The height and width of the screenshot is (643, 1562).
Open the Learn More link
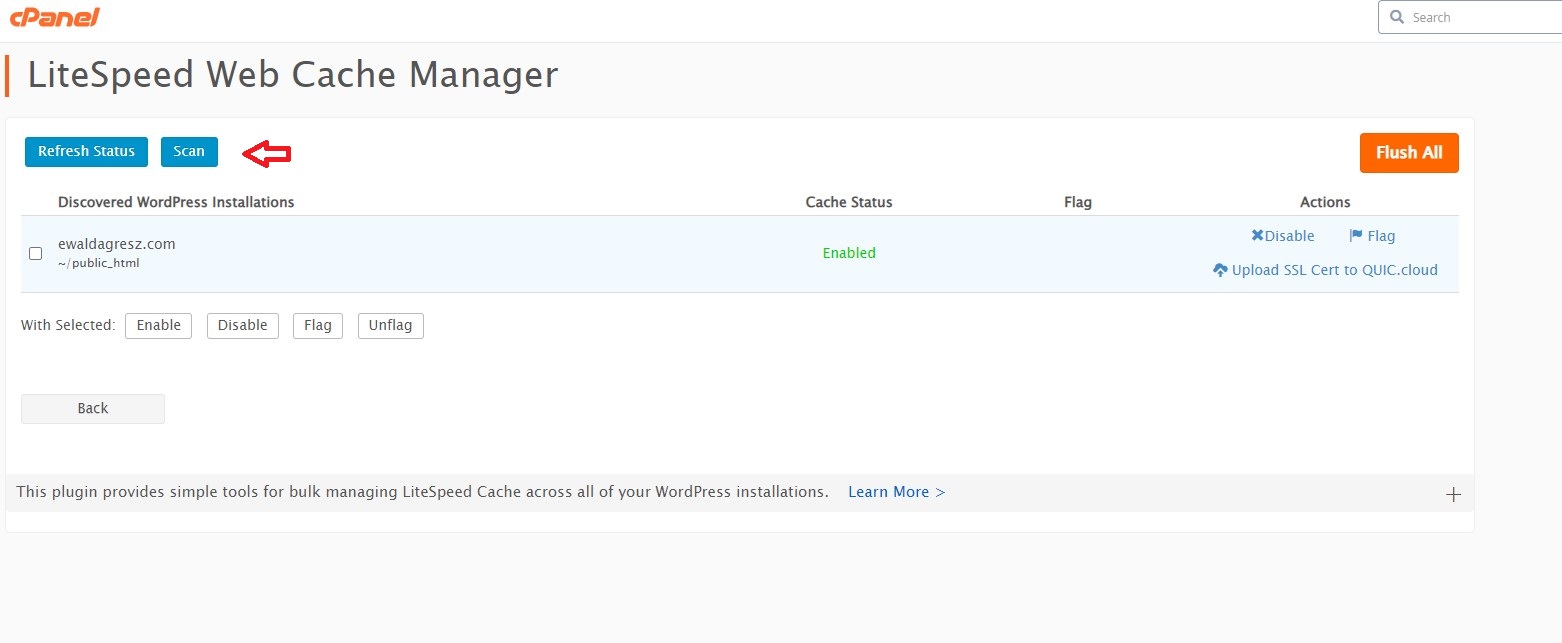point(897,492)
